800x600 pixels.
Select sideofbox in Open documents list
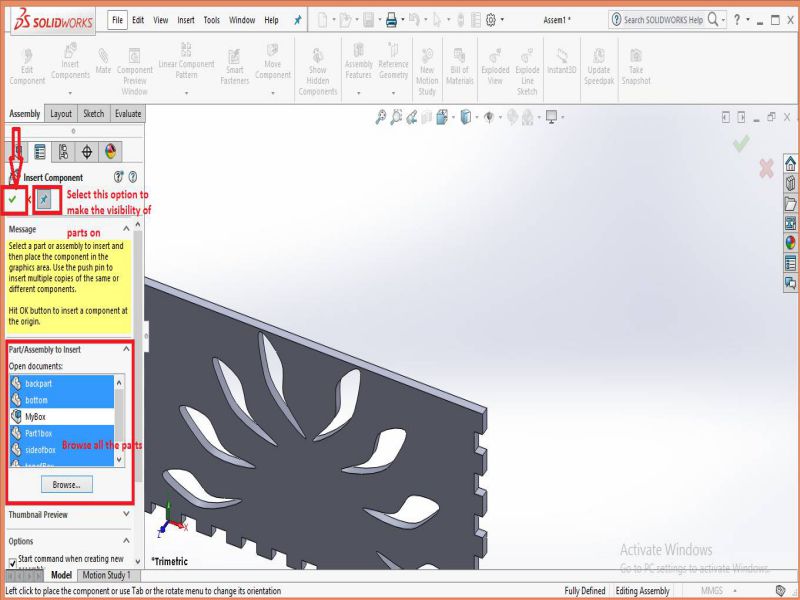click(62, 449)
